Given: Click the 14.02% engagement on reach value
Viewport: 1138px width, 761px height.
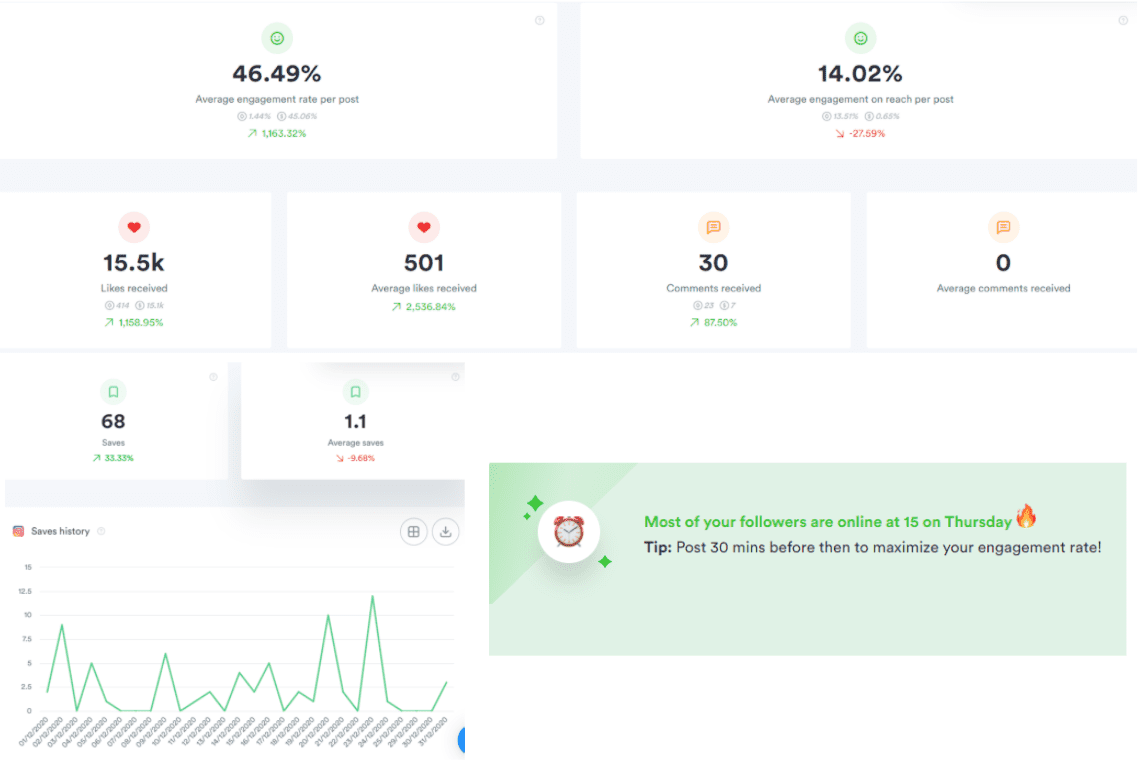Looking at the screenshot, I should tap(860, 73).
